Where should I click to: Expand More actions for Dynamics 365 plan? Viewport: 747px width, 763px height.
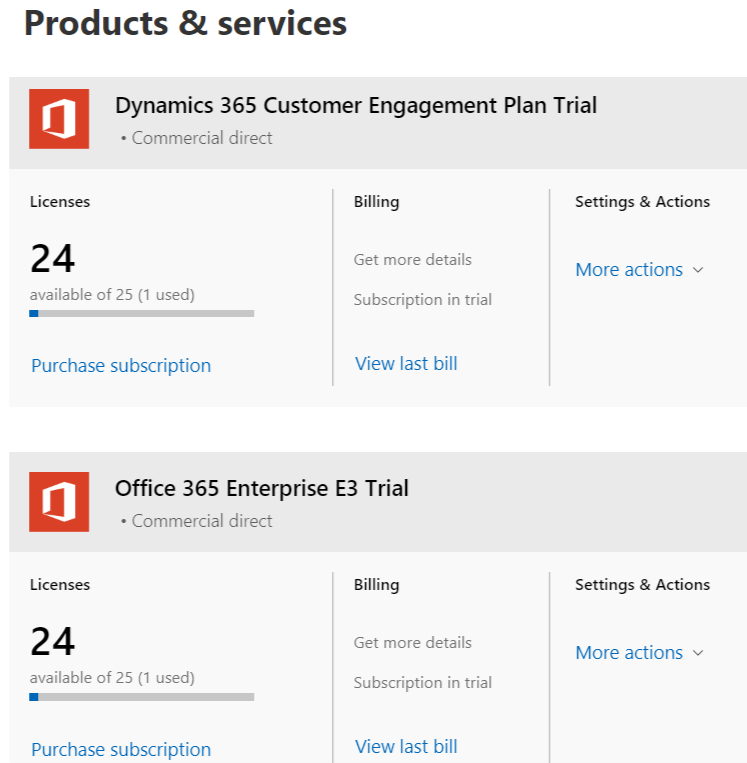(x=639, y=270)
